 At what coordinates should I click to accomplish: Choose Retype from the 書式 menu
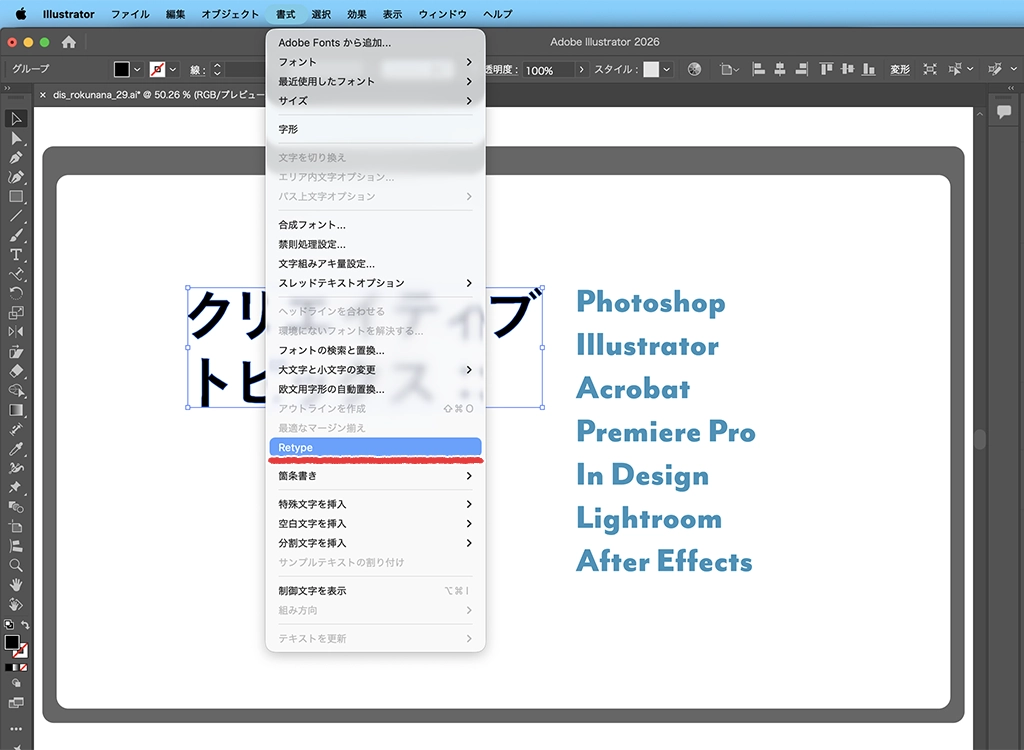click(375, 447)
